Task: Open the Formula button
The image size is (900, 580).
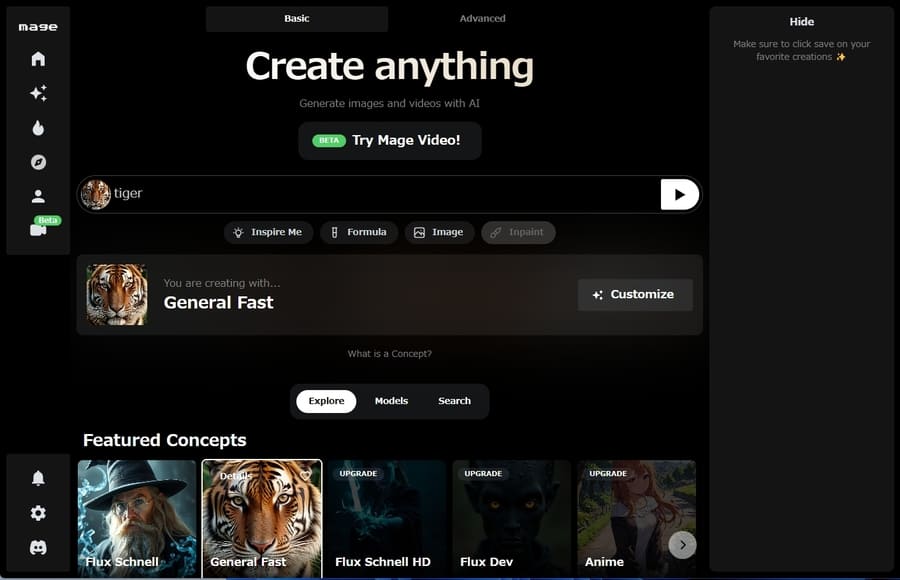Action: tap(359, 233)
